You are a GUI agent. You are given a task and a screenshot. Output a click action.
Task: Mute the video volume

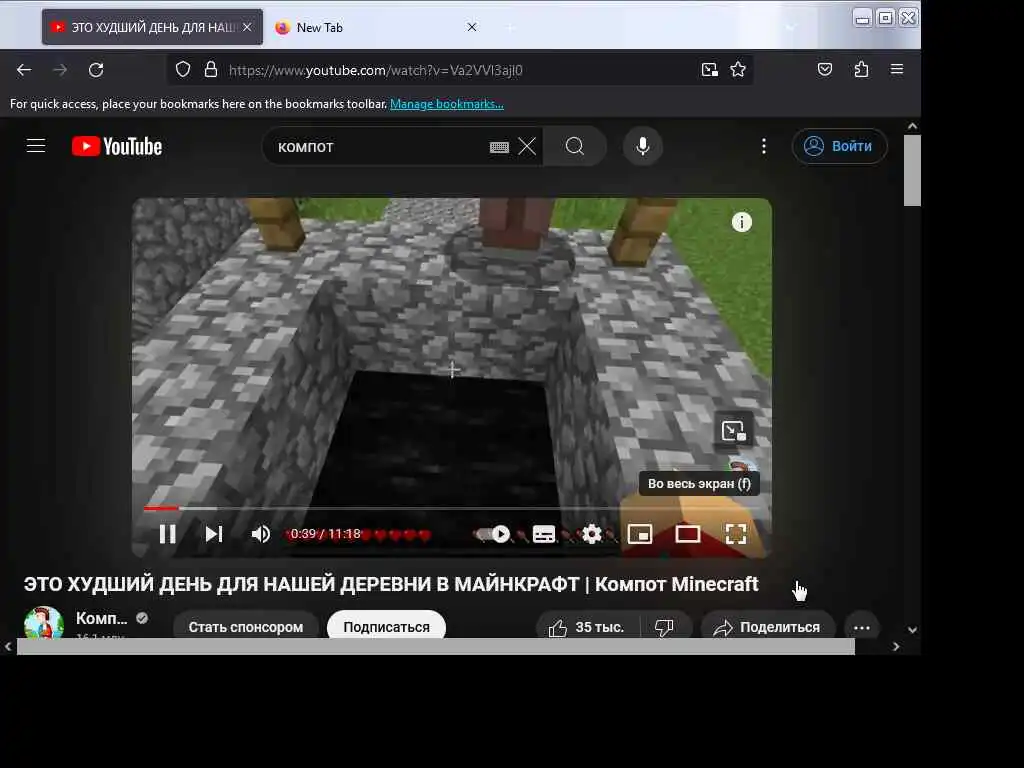261,534
